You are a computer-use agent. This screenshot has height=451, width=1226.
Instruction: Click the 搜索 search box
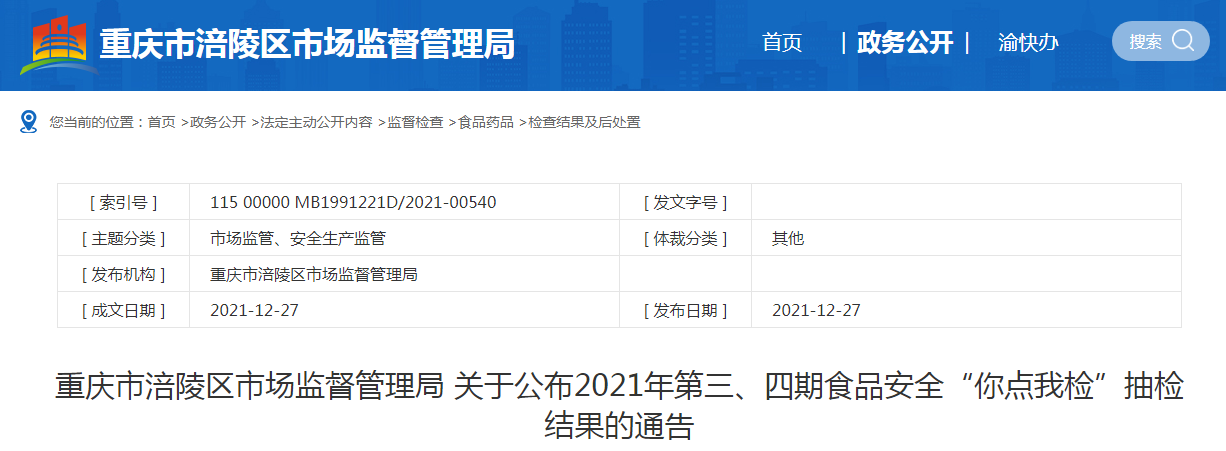1161,41
